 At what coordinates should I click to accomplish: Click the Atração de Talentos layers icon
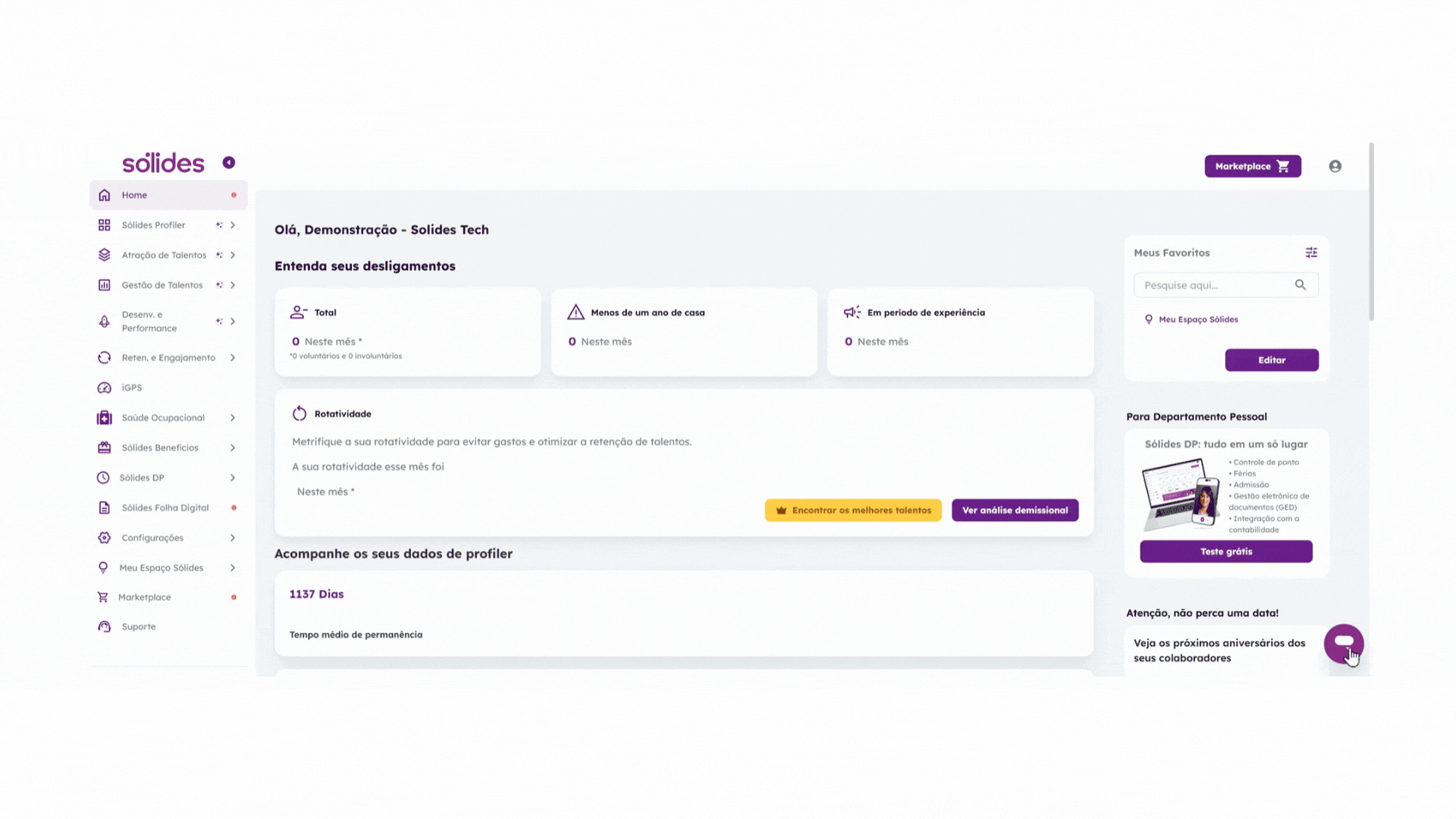(105, 255)
